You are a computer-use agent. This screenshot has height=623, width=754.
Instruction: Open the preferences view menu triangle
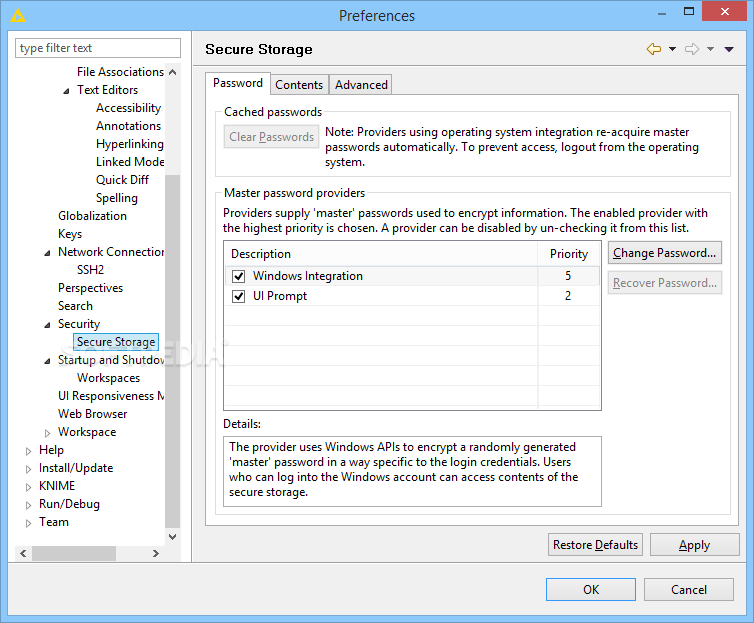pyautogui.click(x=729, y=49)
